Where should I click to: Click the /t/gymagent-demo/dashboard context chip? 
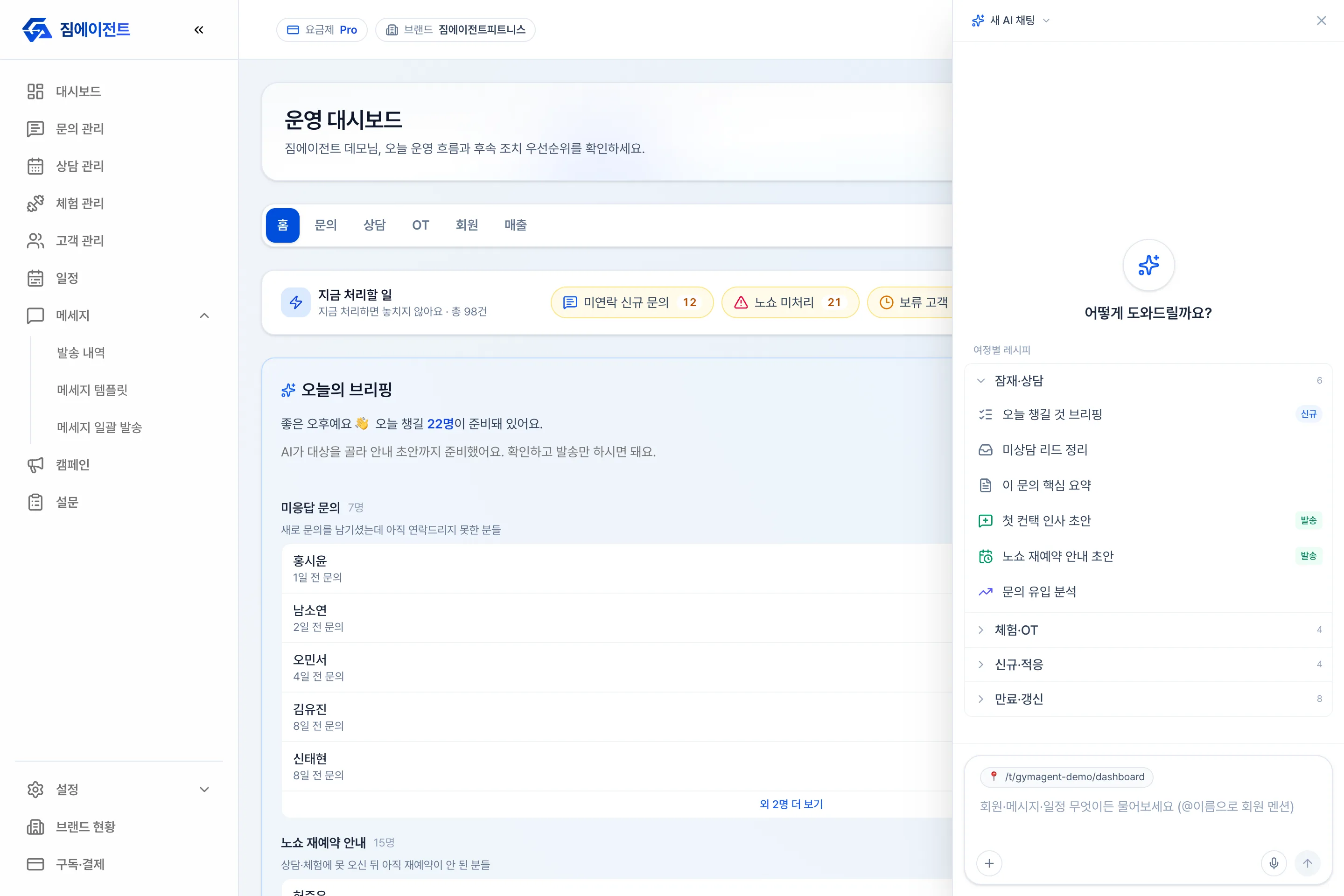tap(1066, 777)
